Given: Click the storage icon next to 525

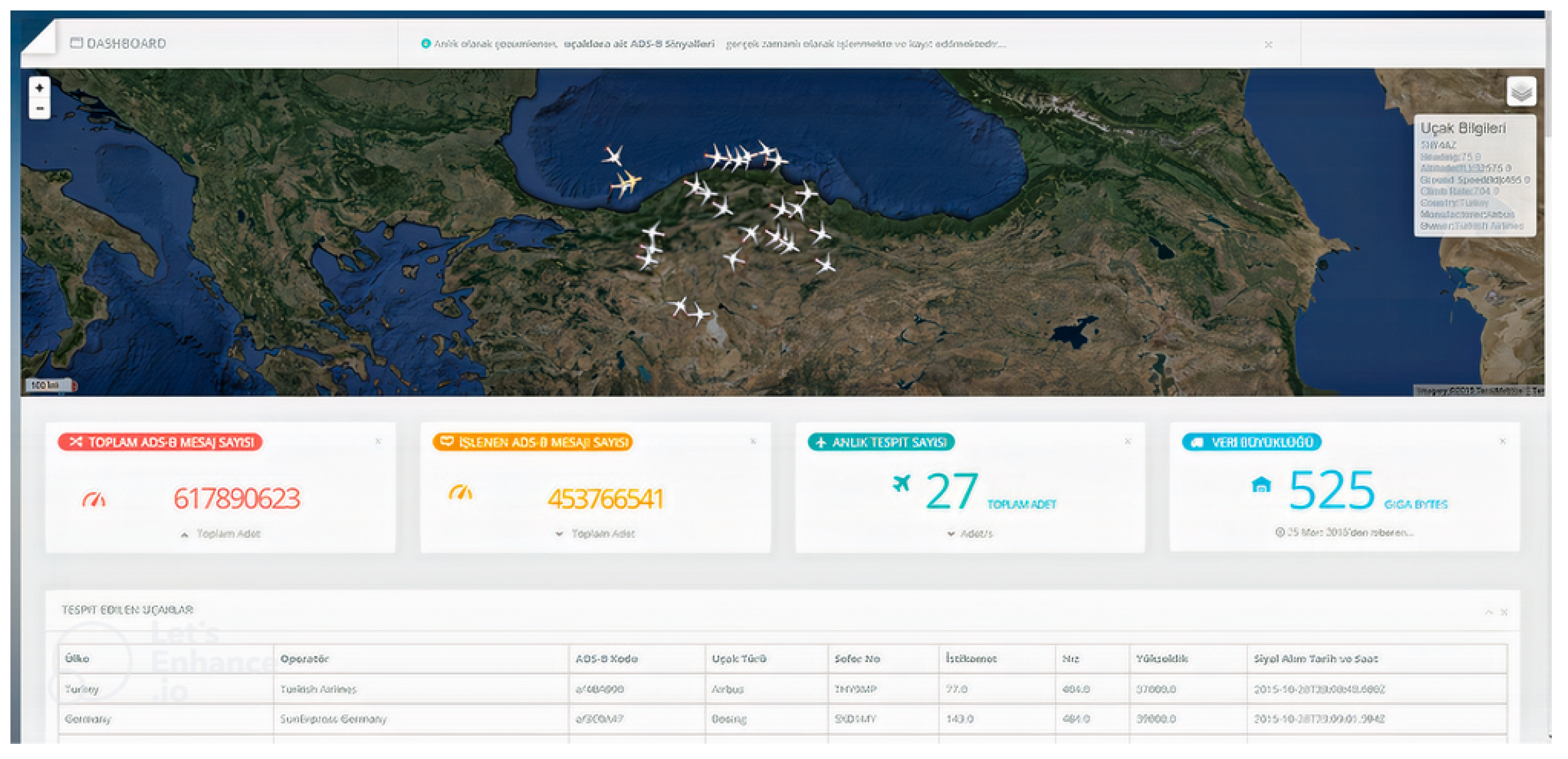Looking at the screenshot, I should pos(1261,485).
